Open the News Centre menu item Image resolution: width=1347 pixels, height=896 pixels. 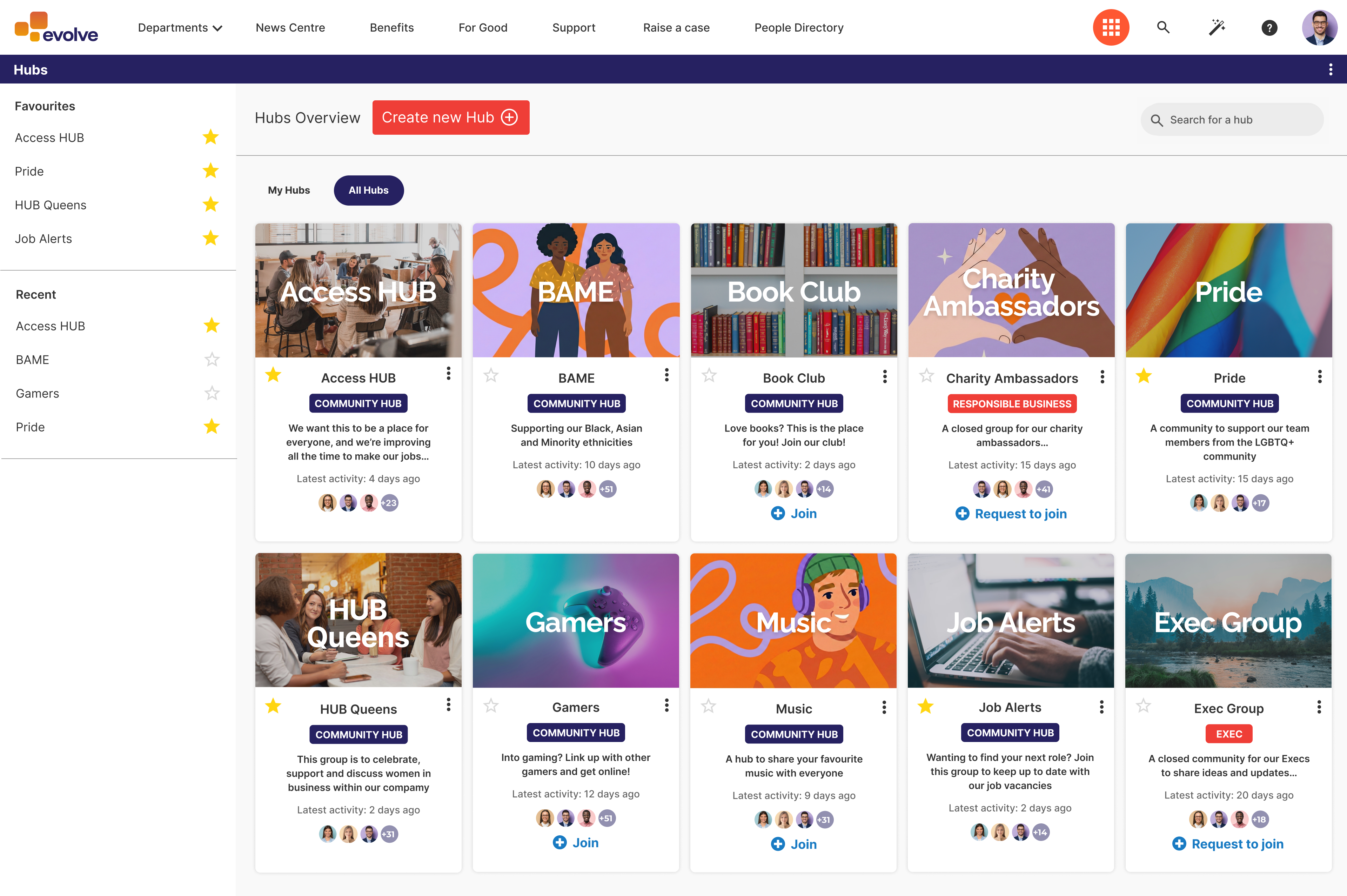(290, 27)
